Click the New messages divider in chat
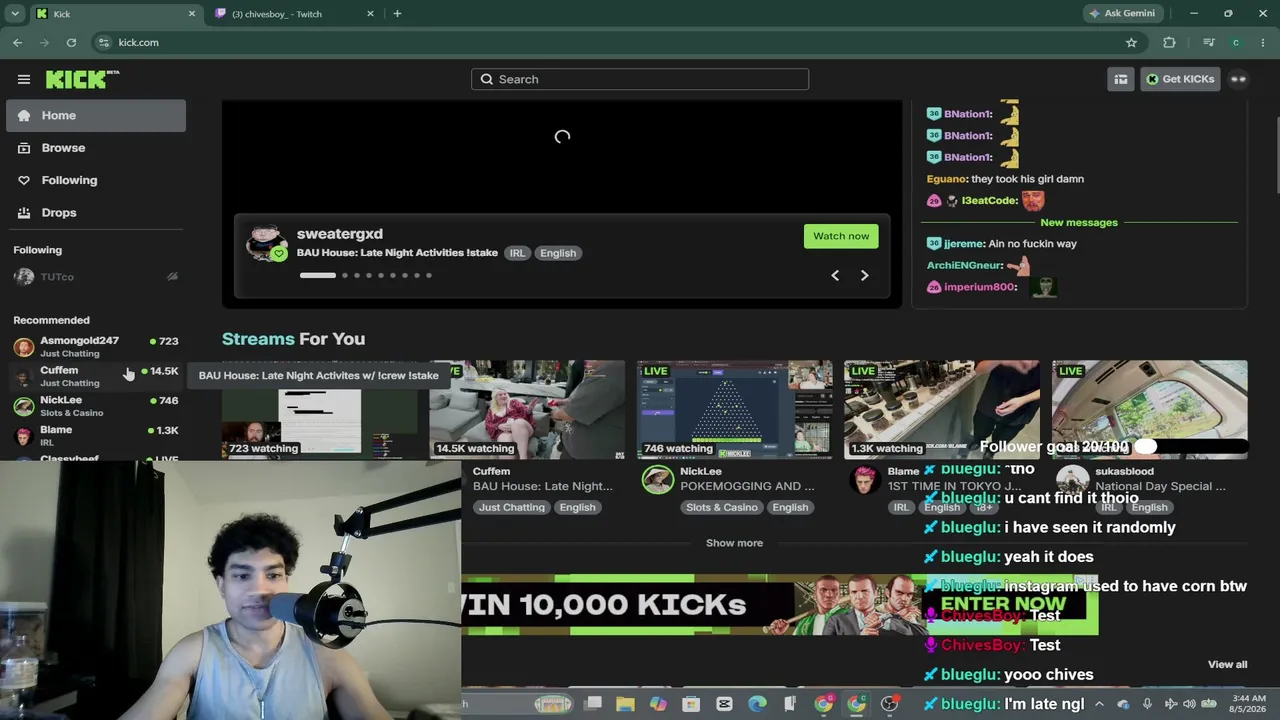The height and width of the screenshot is (720, 1280). [x=1079, y=223]
